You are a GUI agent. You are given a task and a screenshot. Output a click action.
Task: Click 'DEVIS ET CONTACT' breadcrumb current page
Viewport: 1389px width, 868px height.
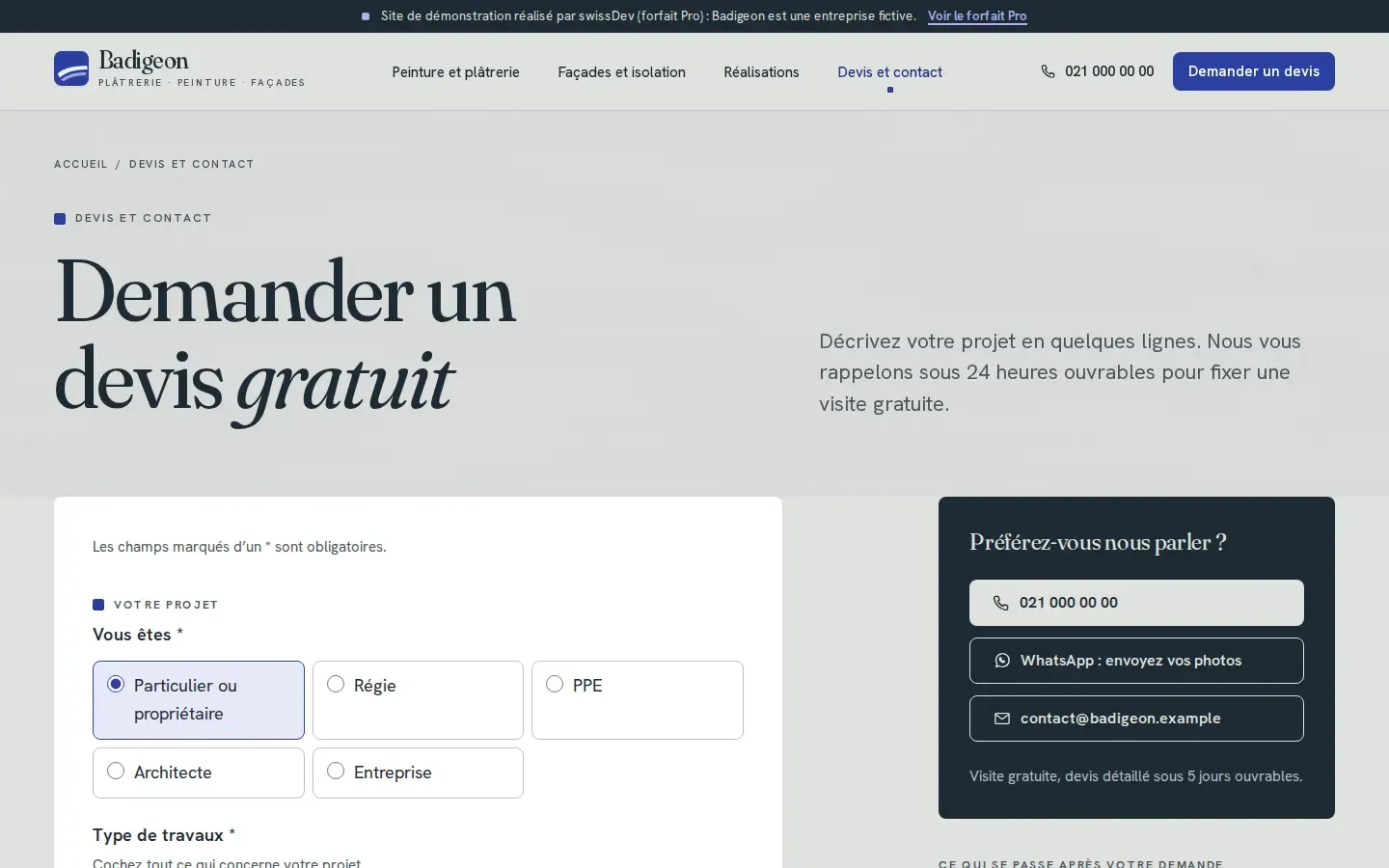[192, 164]
